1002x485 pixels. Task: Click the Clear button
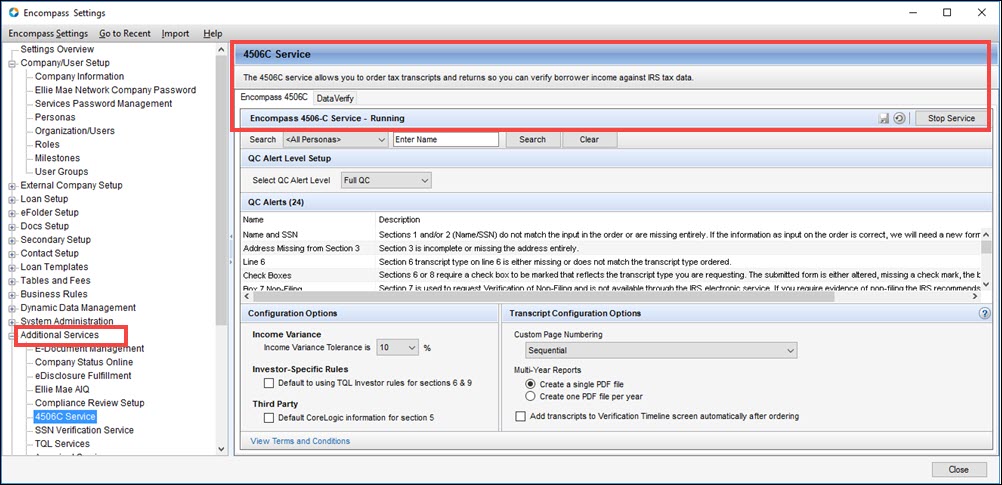click(589, 139)
